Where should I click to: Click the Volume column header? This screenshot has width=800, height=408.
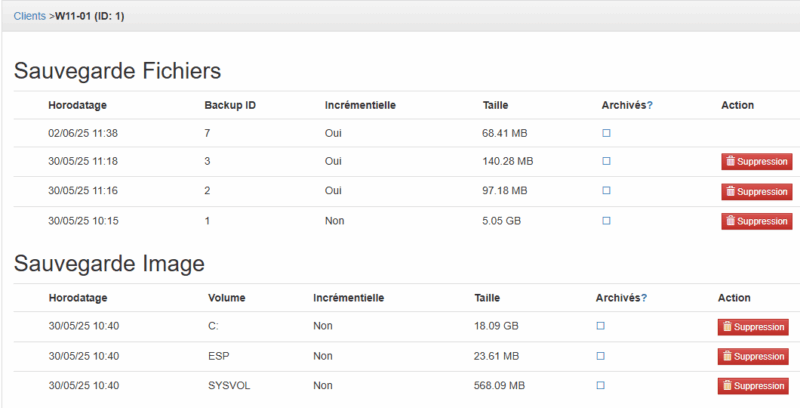coord(227,297)
